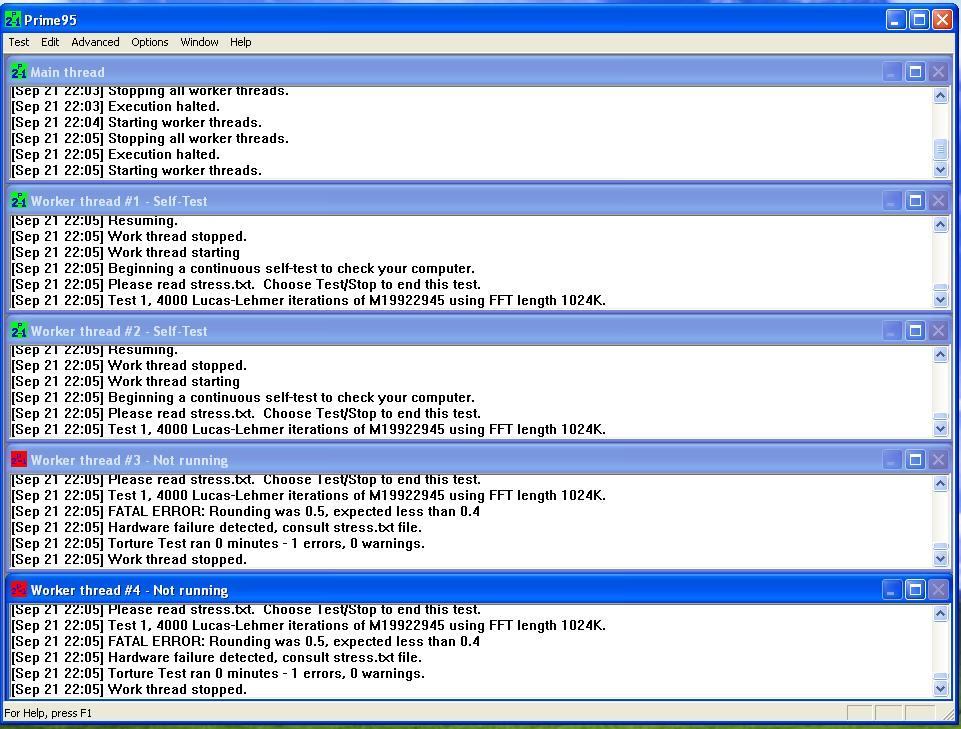The height and width of the screenshot is (729, 961).
Task: Minimize the Prime95 main window
Action: point(896,20)
